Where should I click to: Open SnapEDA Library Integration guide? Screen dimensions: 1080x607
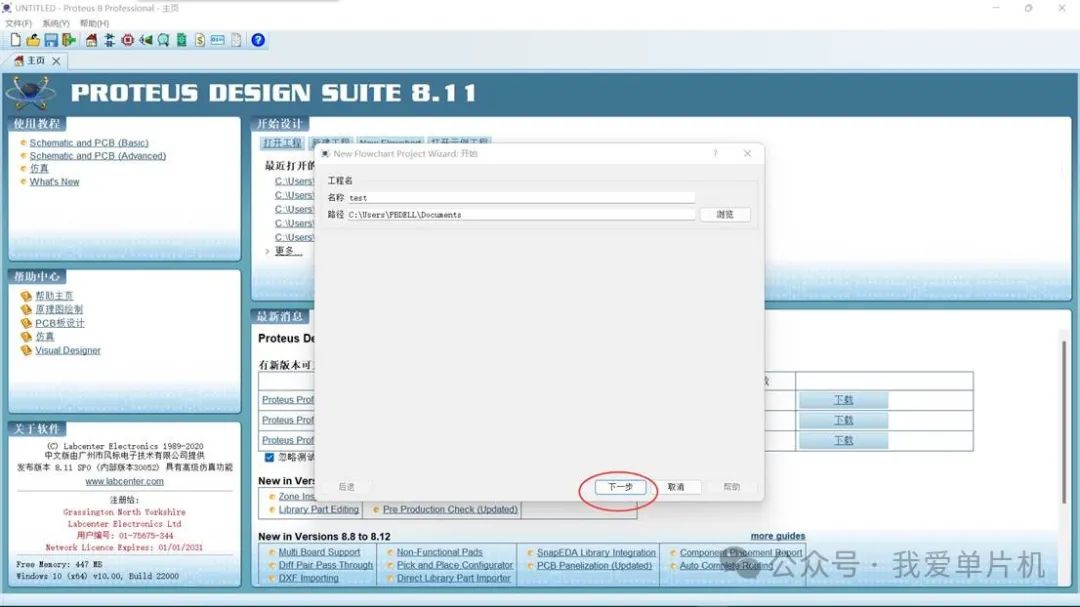pyautogui.click(x=596, y=553)
